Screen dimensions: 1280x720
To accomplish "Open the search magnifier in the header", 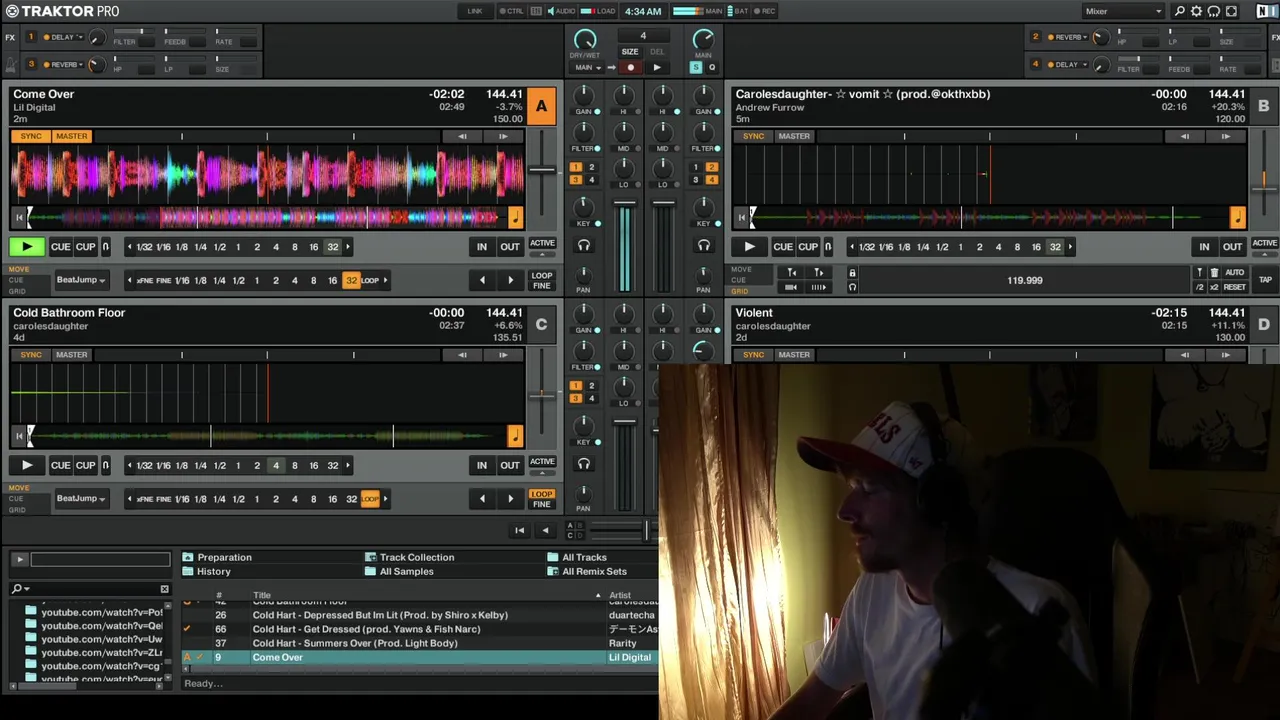I will [1179, 11].
